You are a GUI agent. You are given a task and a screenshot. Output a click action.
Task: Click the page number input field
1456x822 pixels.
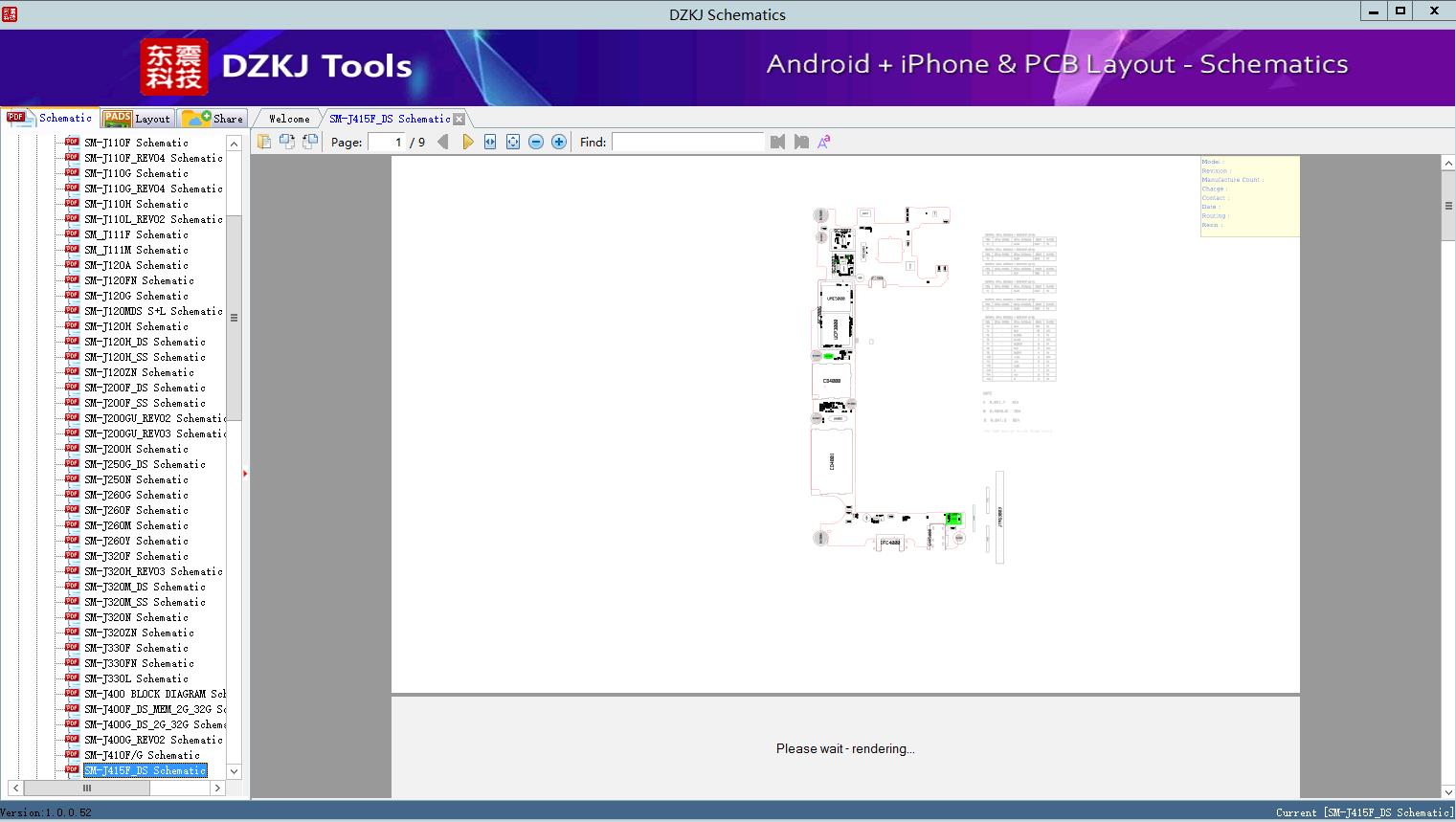(386, 142)
